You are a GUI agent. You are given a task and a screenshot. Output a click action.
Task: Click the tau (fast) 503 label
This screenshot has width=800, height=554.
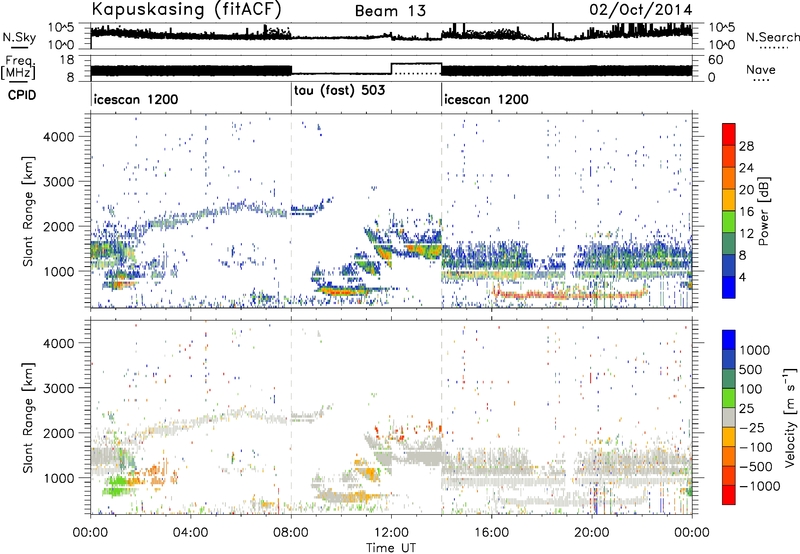point(339,91)
